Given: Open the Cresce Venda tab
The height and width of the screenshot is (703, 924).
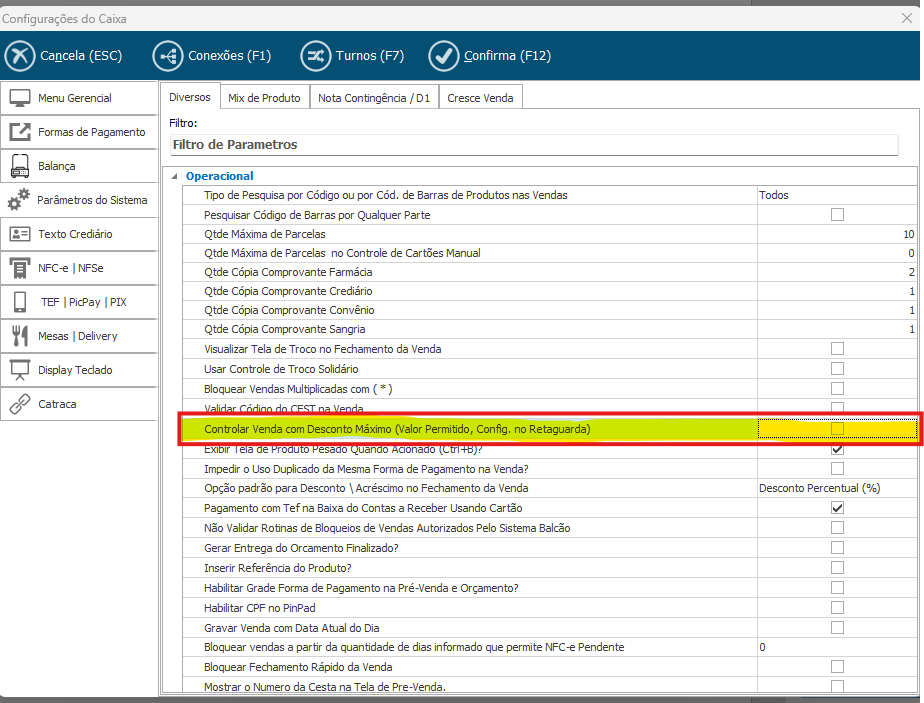Looking at the screenshot, I should (481, 98).
